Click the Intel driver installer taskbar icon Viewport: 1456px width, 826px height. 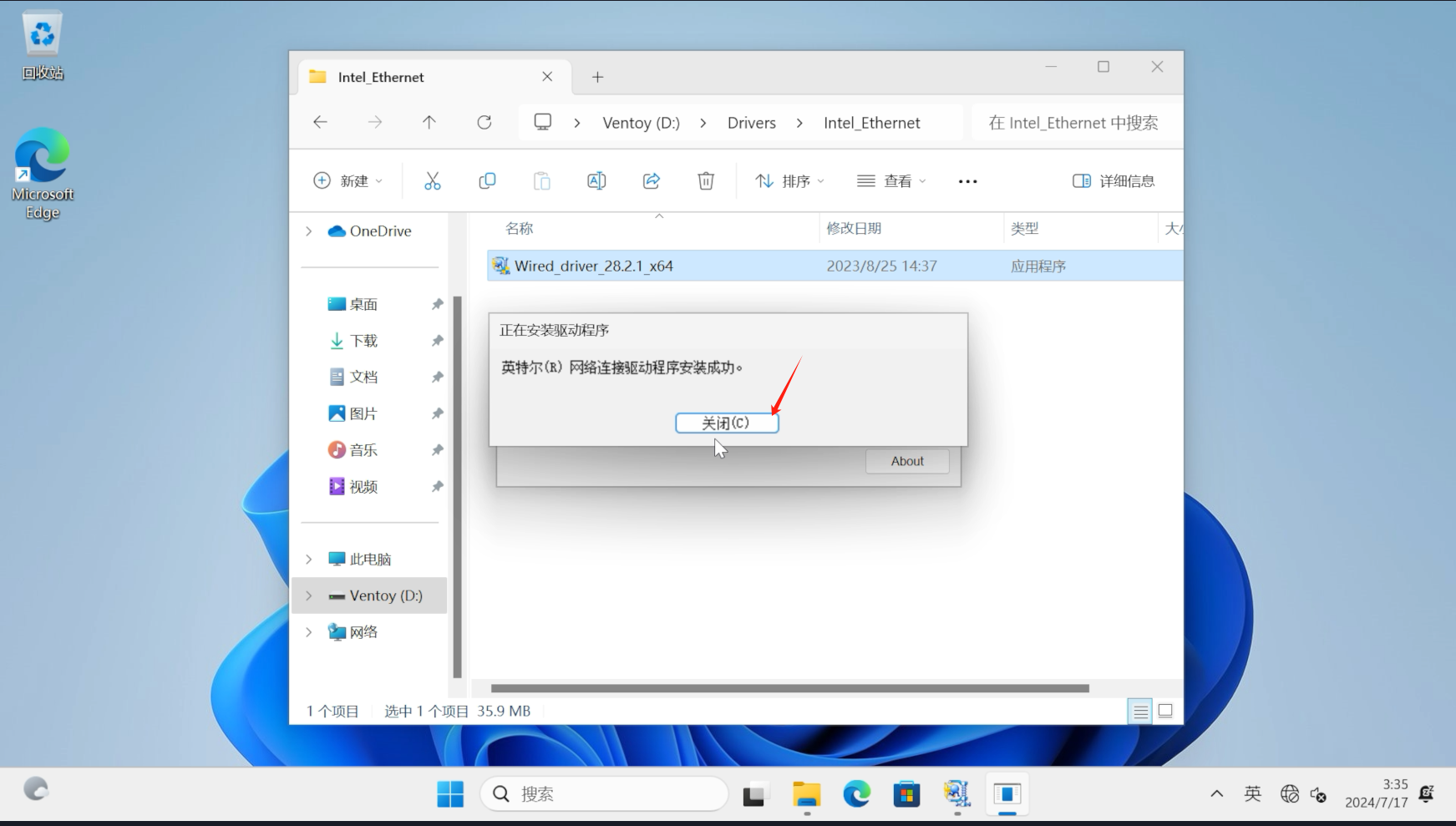(956, 794)
